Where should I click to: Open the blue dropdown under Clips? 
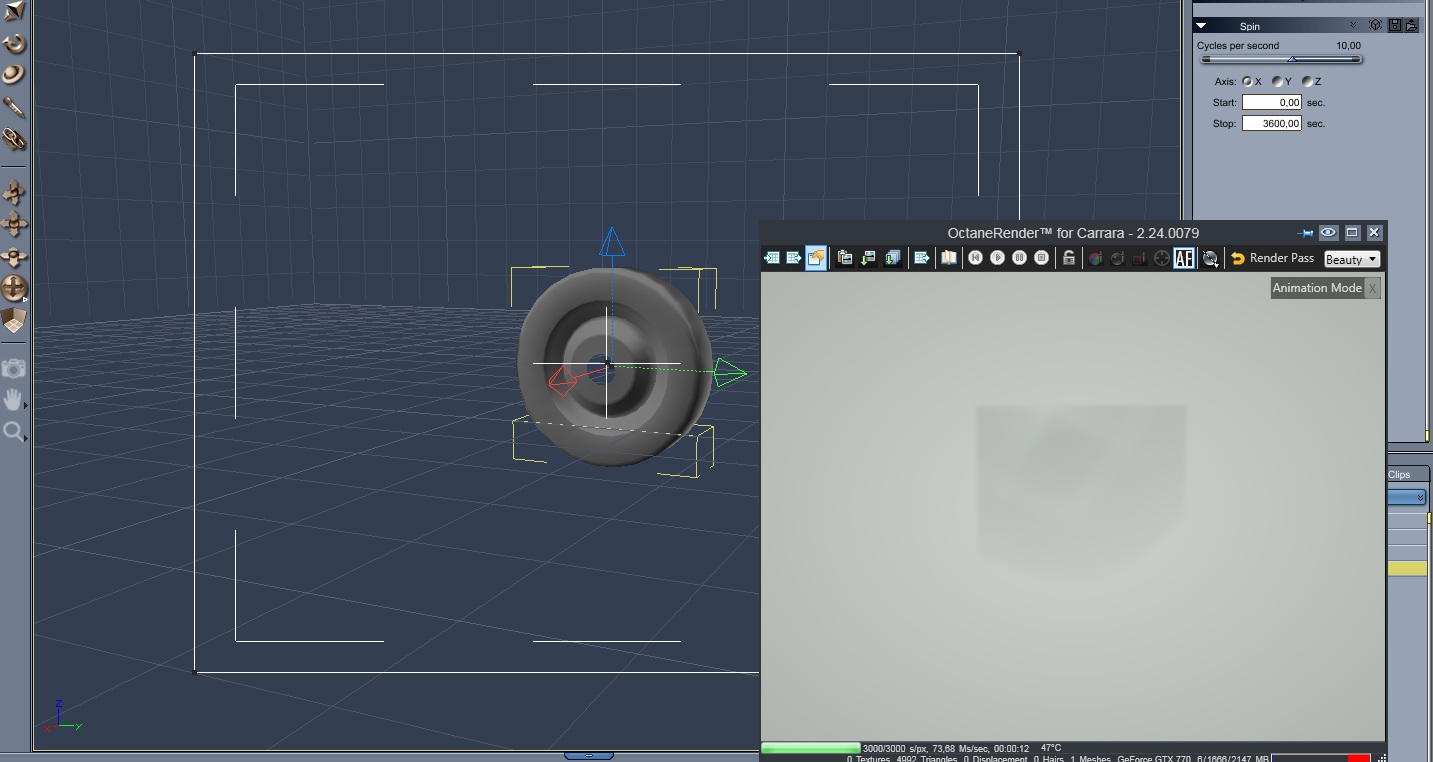[x=1407, y=497]
